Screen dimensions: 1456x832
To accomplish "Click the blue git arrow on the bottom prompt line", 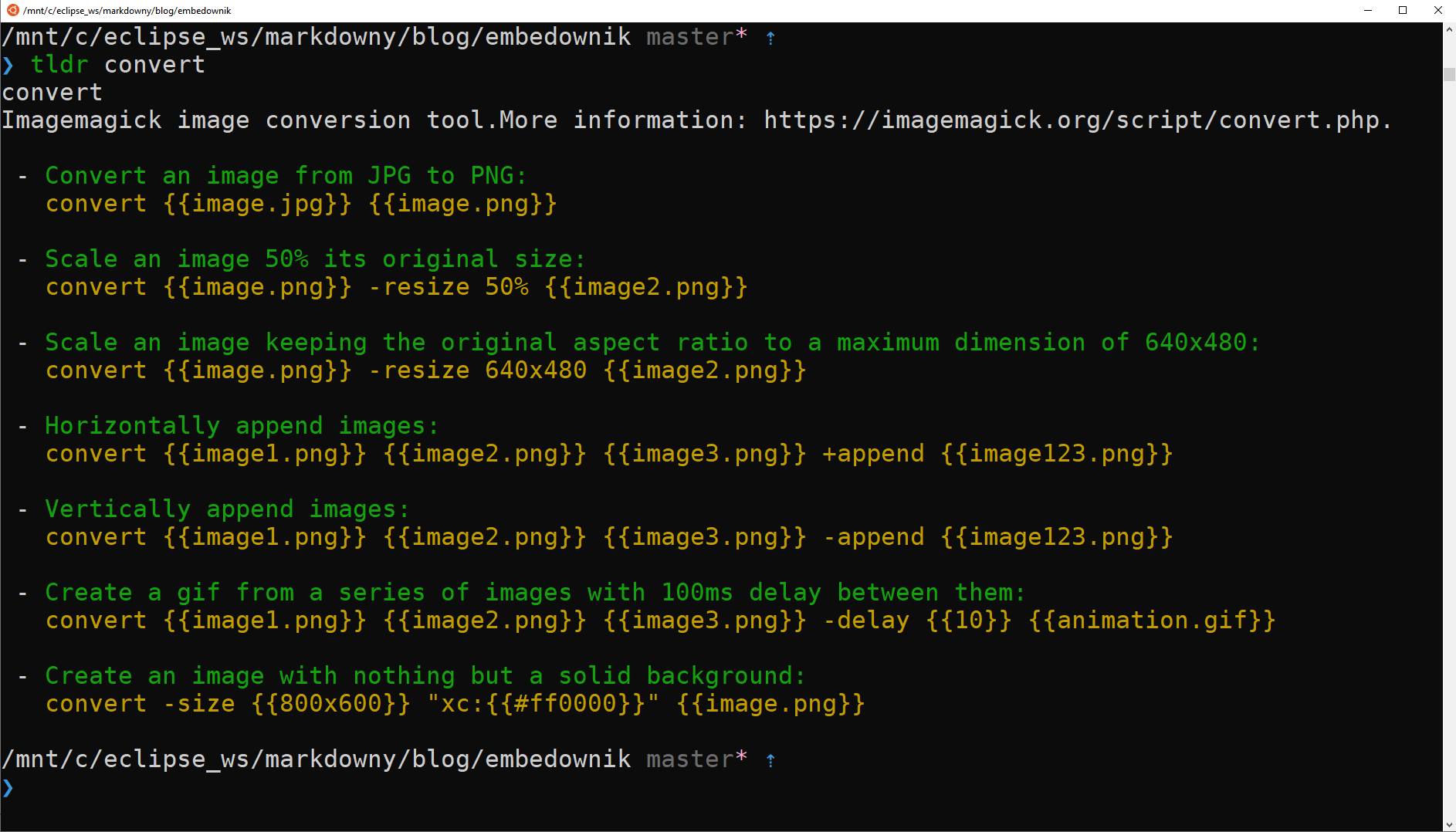I will (770, 760).
